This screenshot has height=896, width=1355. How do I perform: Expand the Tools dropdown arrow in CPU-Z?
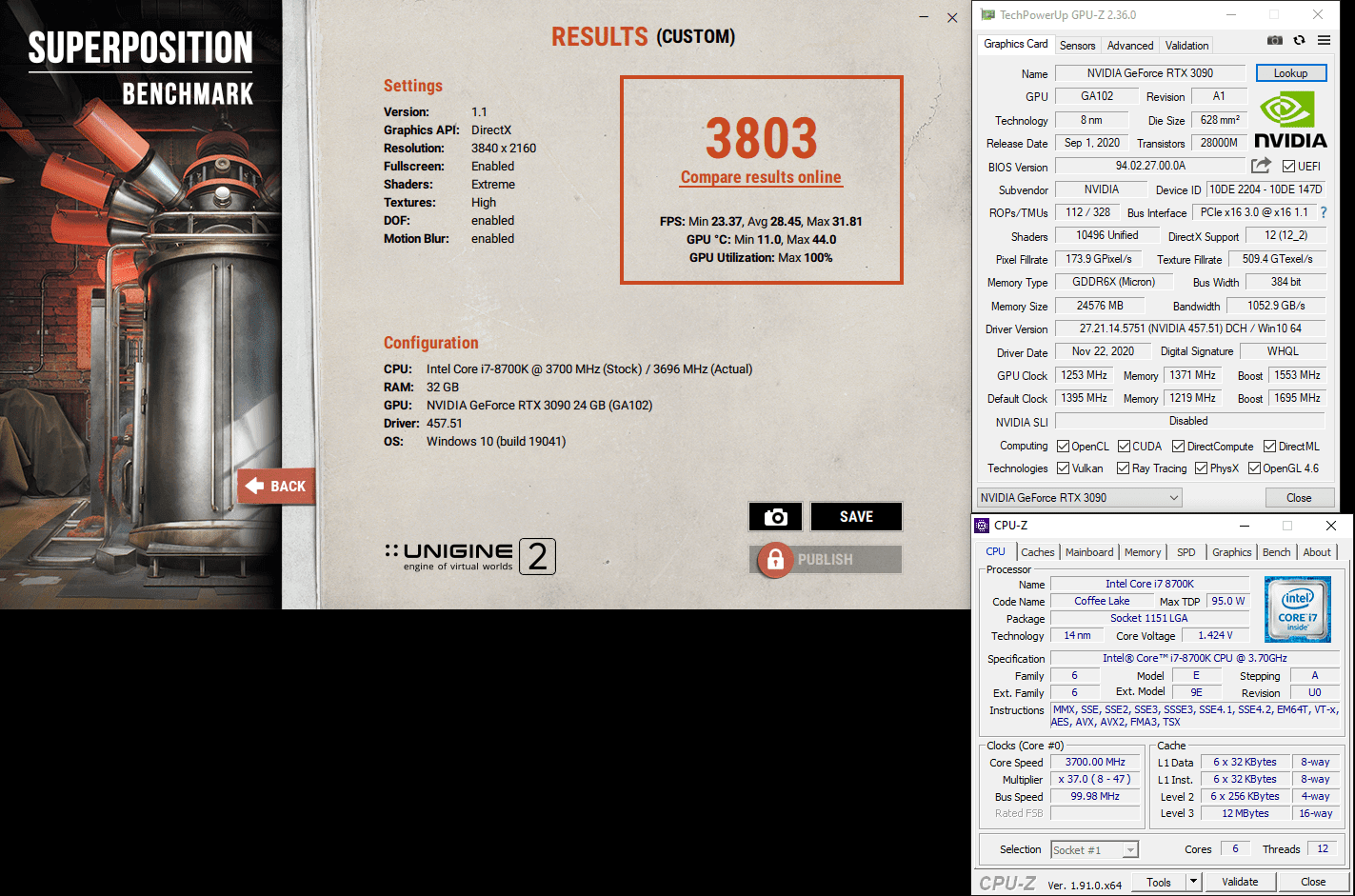[1193, 882]
